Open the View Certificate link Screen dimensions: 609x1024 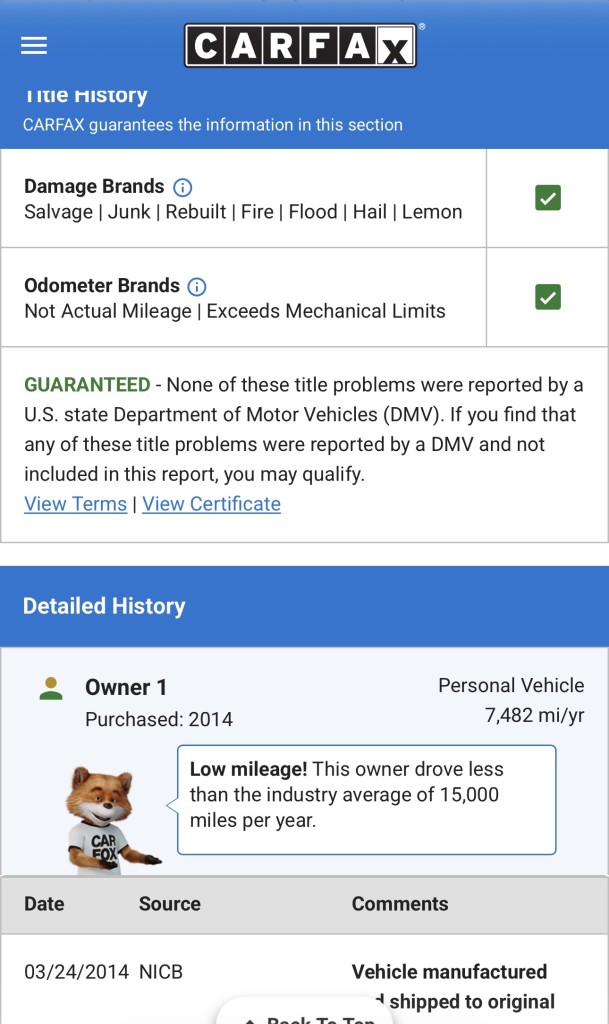[x=211, y=504]
